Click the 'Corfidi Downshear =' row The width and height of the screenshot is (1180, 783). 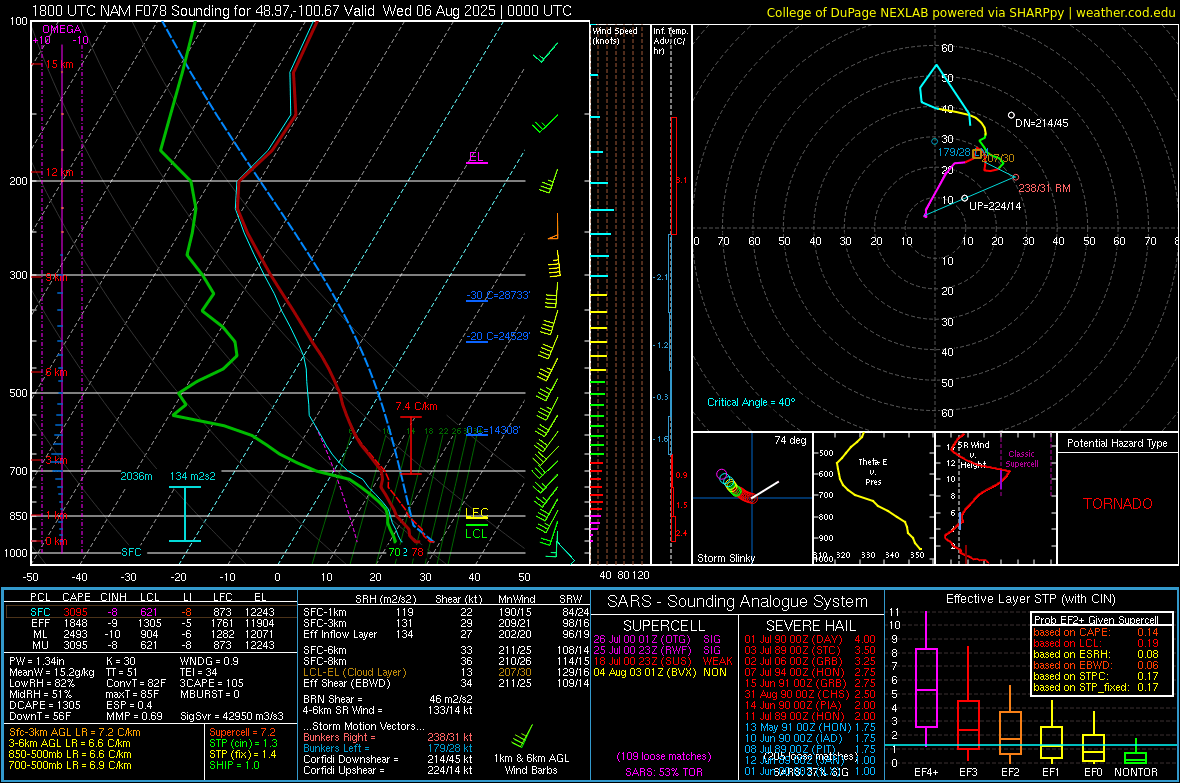(x=388, y=759)
